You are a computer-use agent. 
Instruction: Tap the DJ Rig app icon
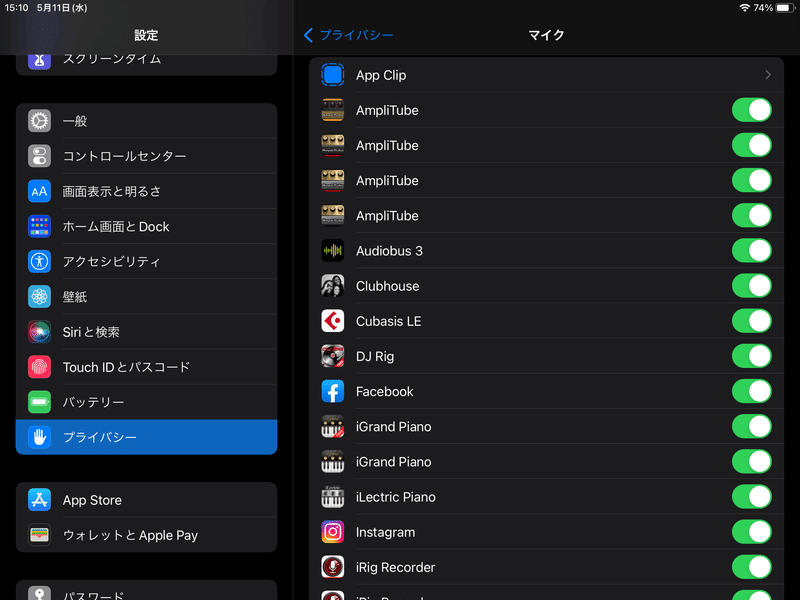click(x=333, y=356)
